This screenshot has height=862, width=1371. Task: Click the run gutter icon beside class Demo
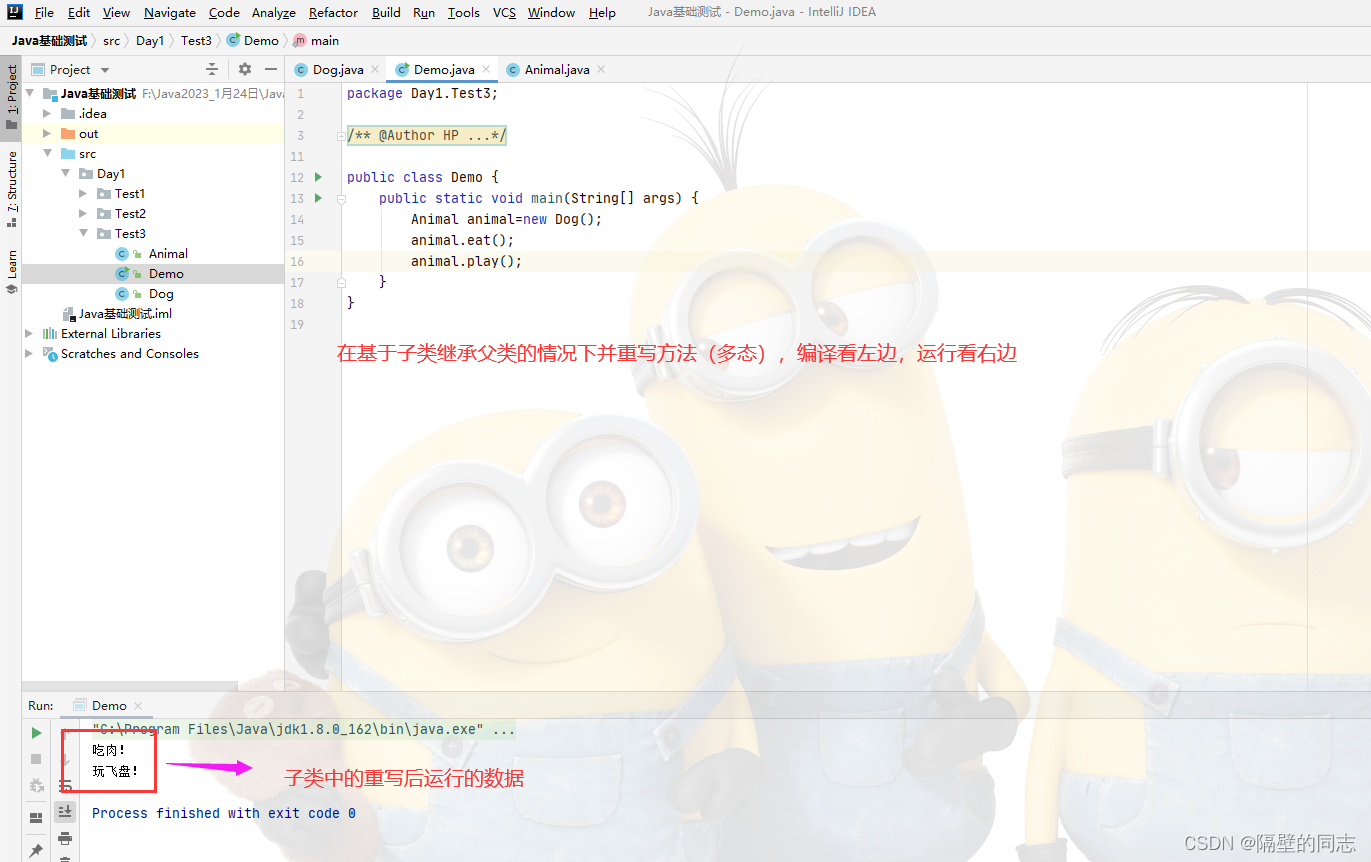(319, 177)
